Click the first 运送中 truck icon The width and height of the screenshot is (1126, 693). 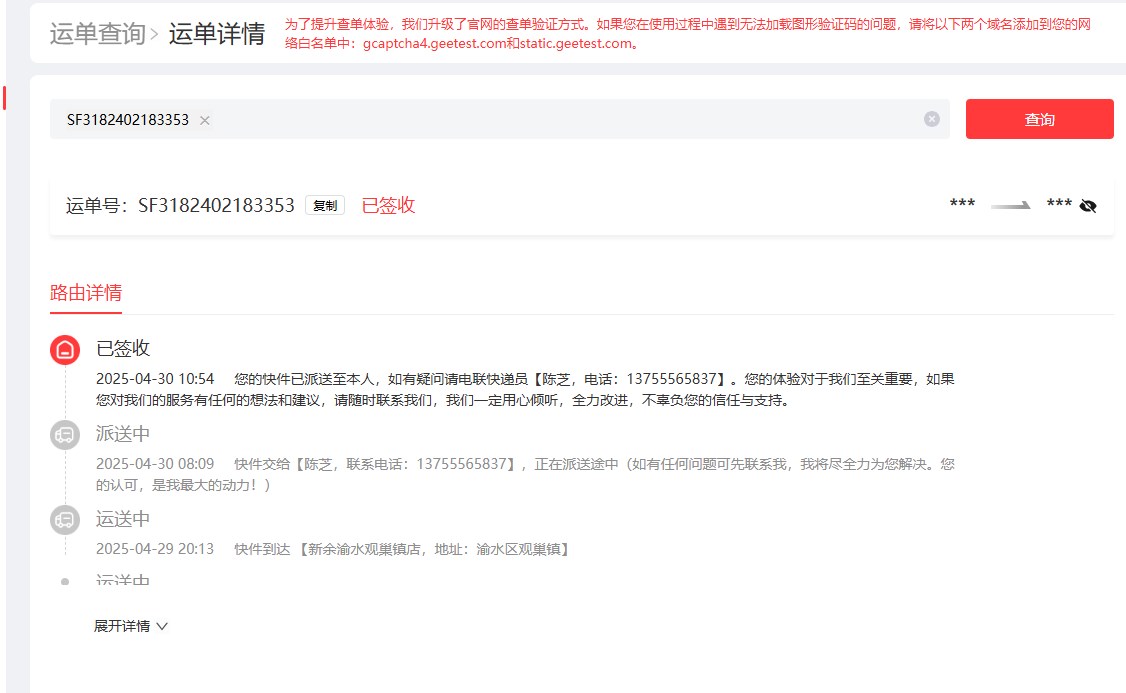65,519
